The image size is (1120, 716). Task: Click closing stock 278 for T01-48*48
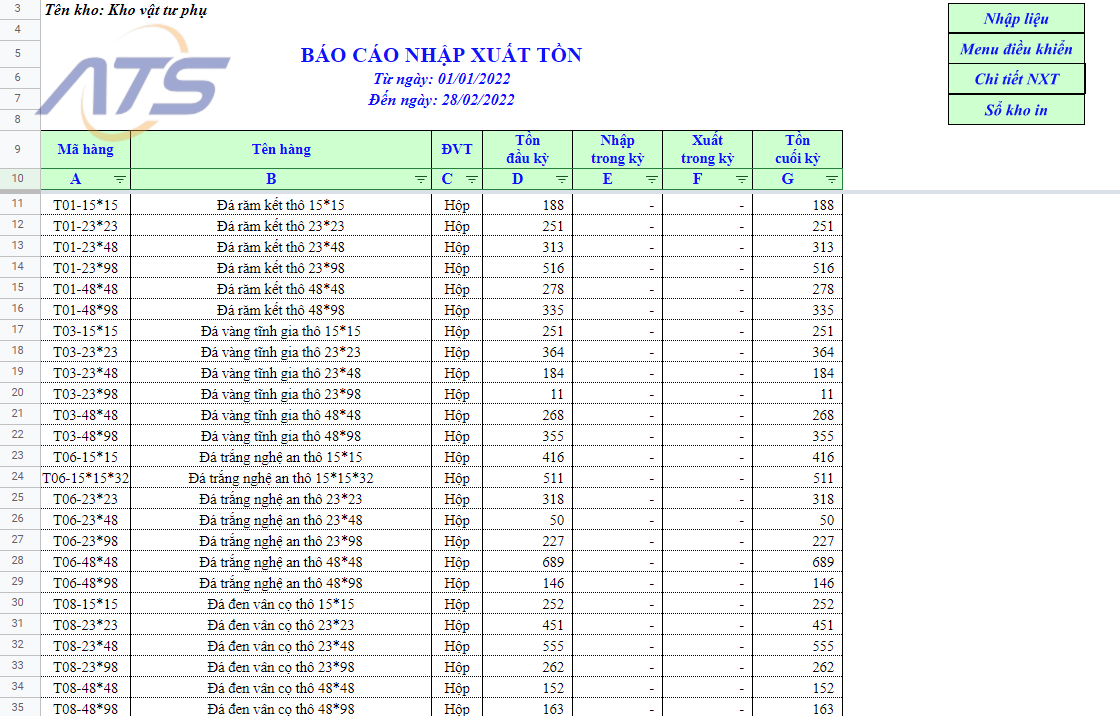point(798,289)
